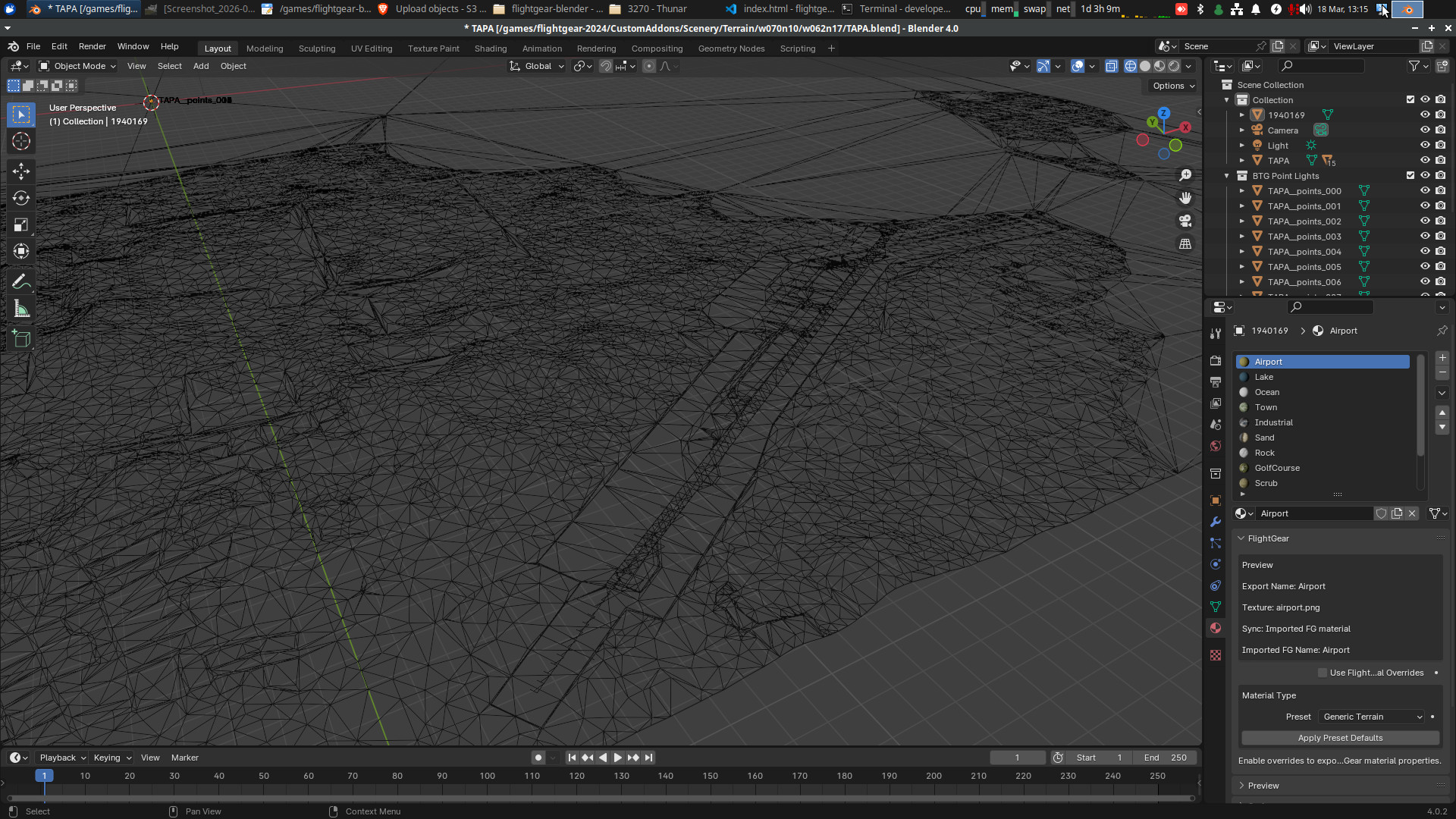The image size is (1456, 819).
Task: Click the camera view icon in the viewport
Action: click(x=1185, y=221)
